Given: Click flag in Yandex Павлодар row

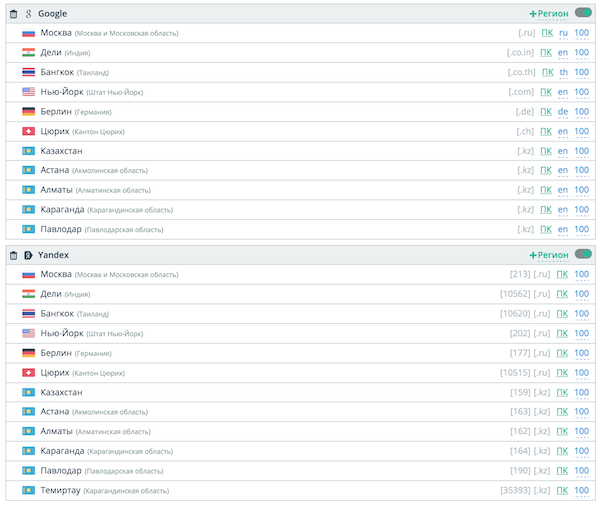Looking at the screenshot, I should click(x=29, y=471).
